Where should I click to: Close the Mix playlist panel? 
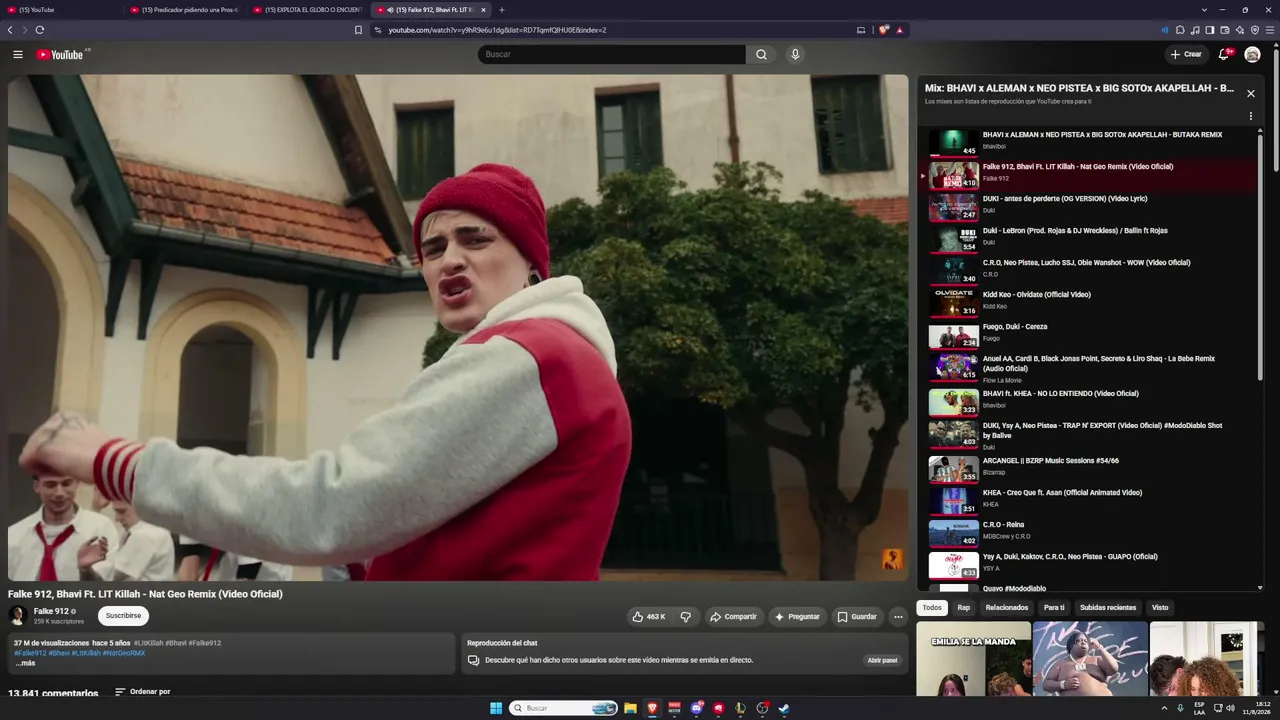click(x=1250, y=93)
